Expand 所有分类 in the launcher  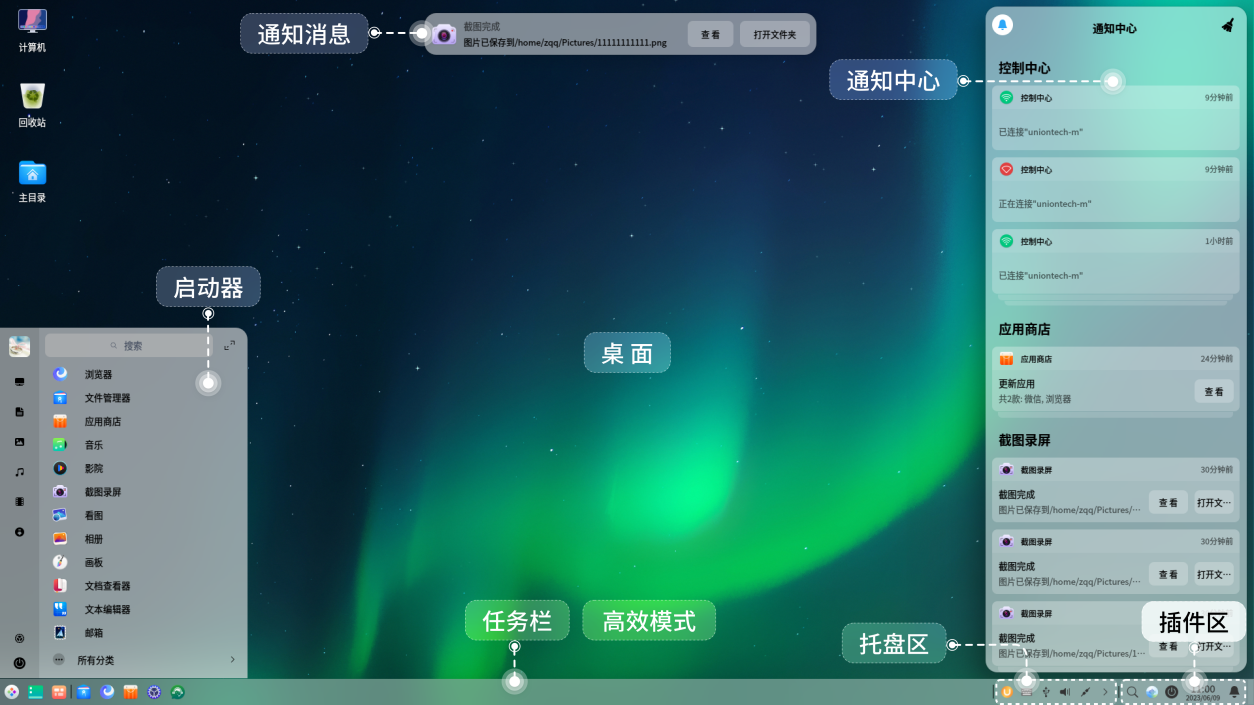tap(145, 660)
